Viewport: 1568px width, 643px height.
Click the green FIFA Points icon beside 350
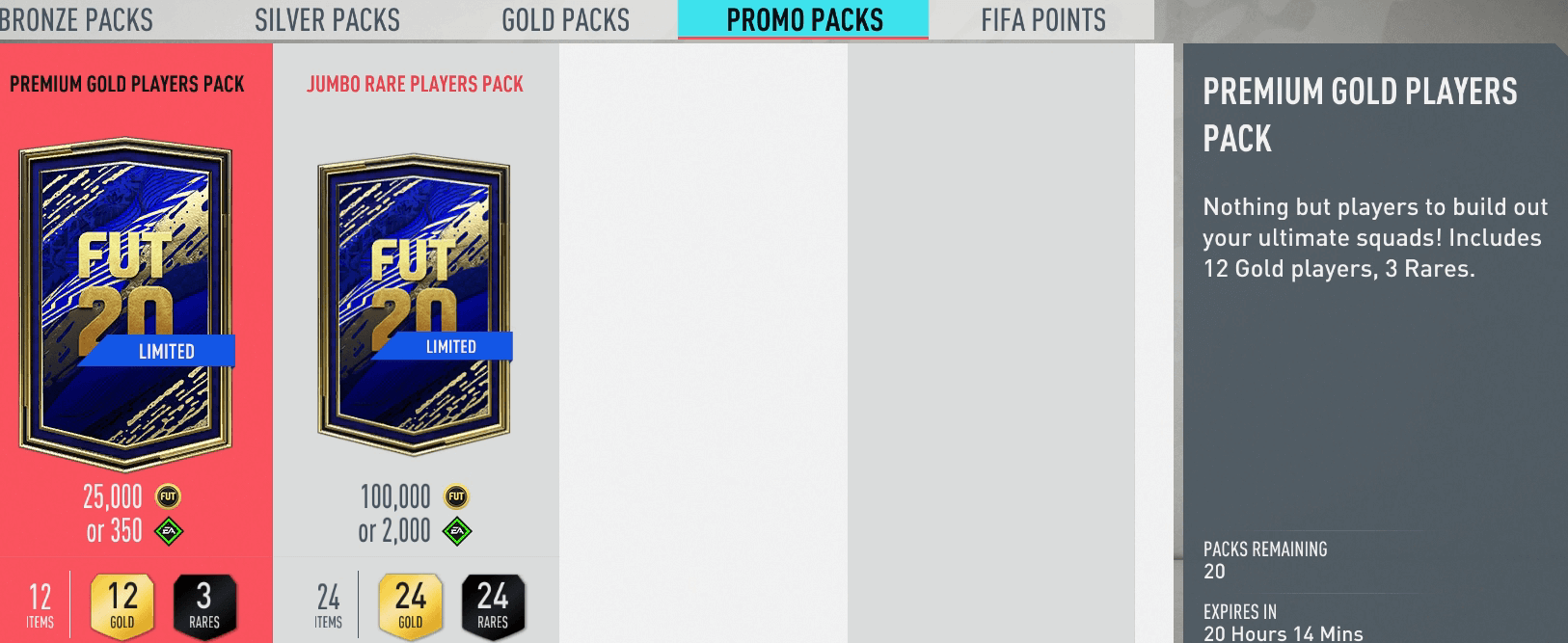[x=169, y=531]
